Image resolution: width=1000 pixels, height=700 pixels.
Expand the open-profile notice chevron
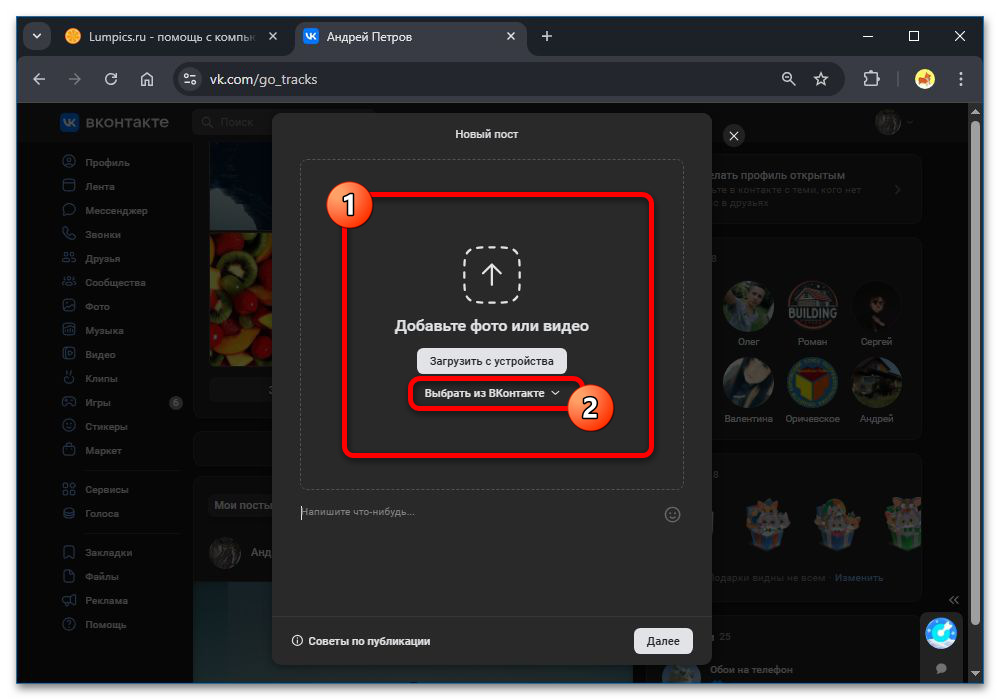(x=897, y=189)
